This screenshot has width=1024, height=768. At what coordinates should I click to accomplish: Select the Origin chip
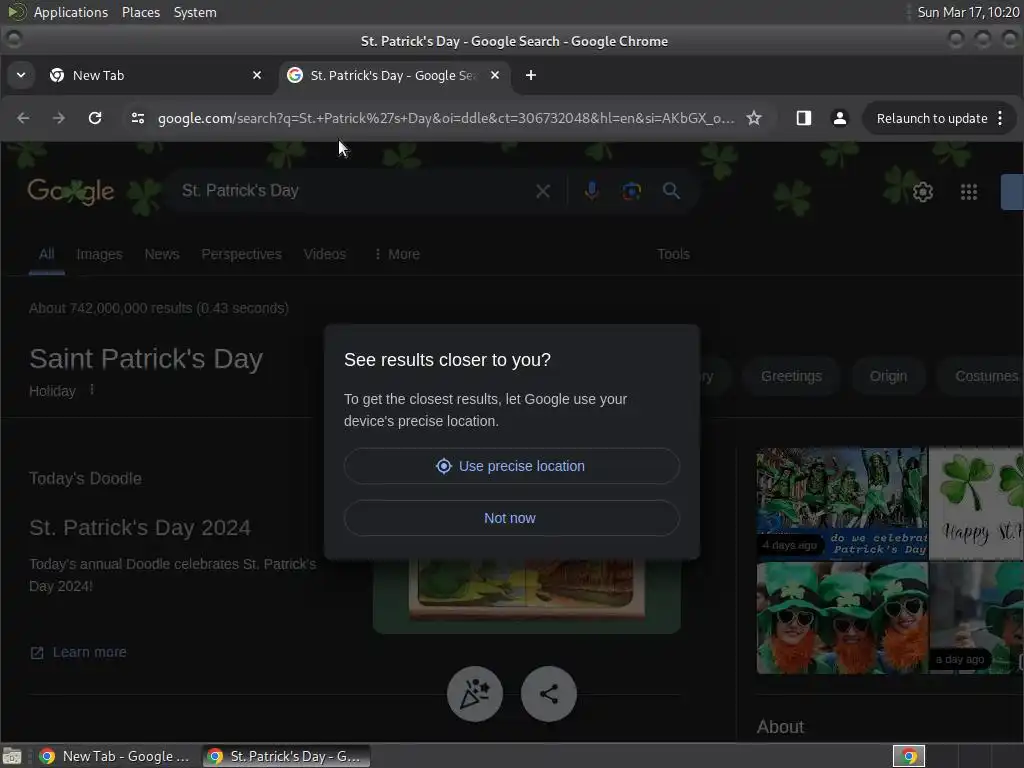(888, 376)
